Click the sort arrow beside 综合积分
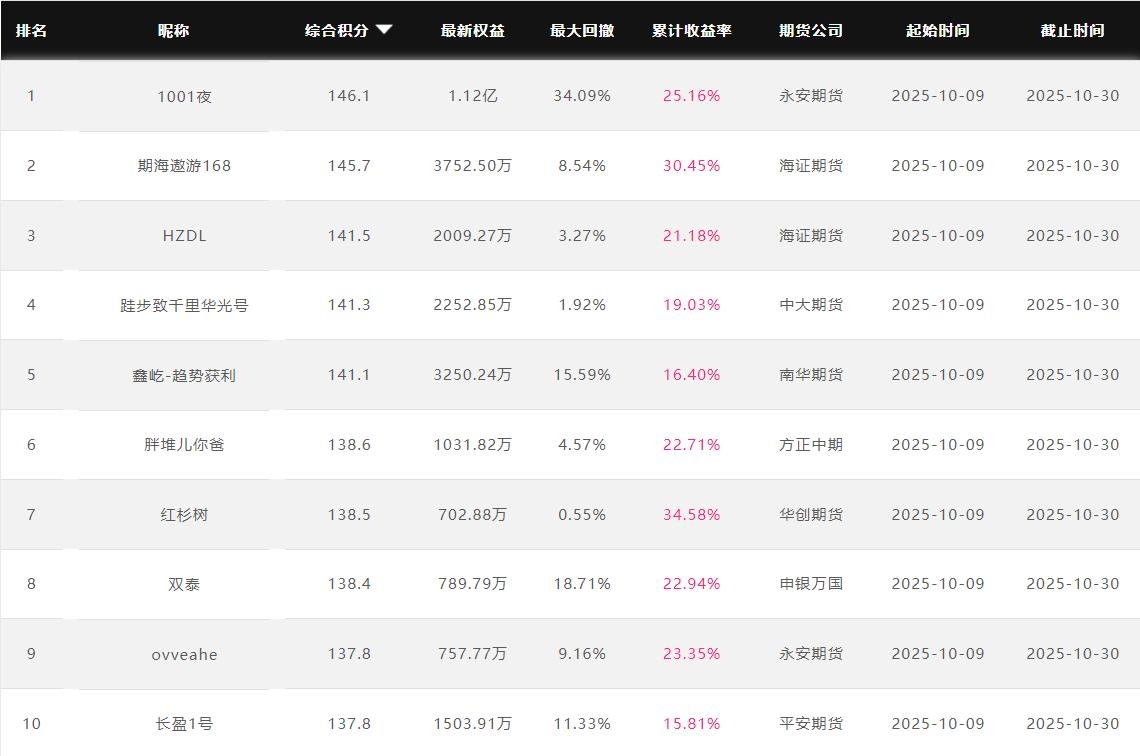The height and width of the screenshot is (756, 1140). 384,30
